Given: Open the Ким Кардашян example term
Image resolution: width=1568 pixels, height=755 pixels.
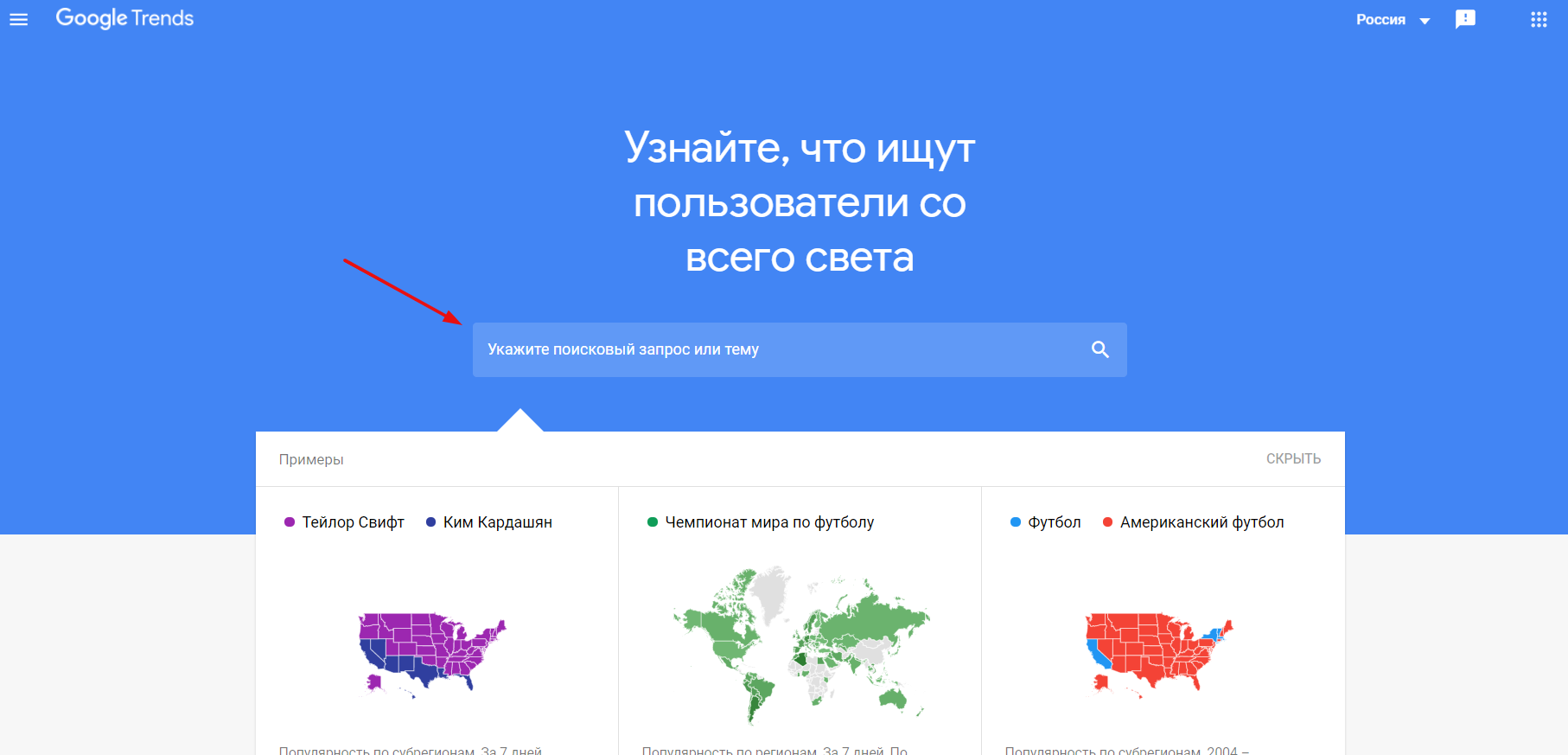Looking at the screenshot, I should [498, 522].
